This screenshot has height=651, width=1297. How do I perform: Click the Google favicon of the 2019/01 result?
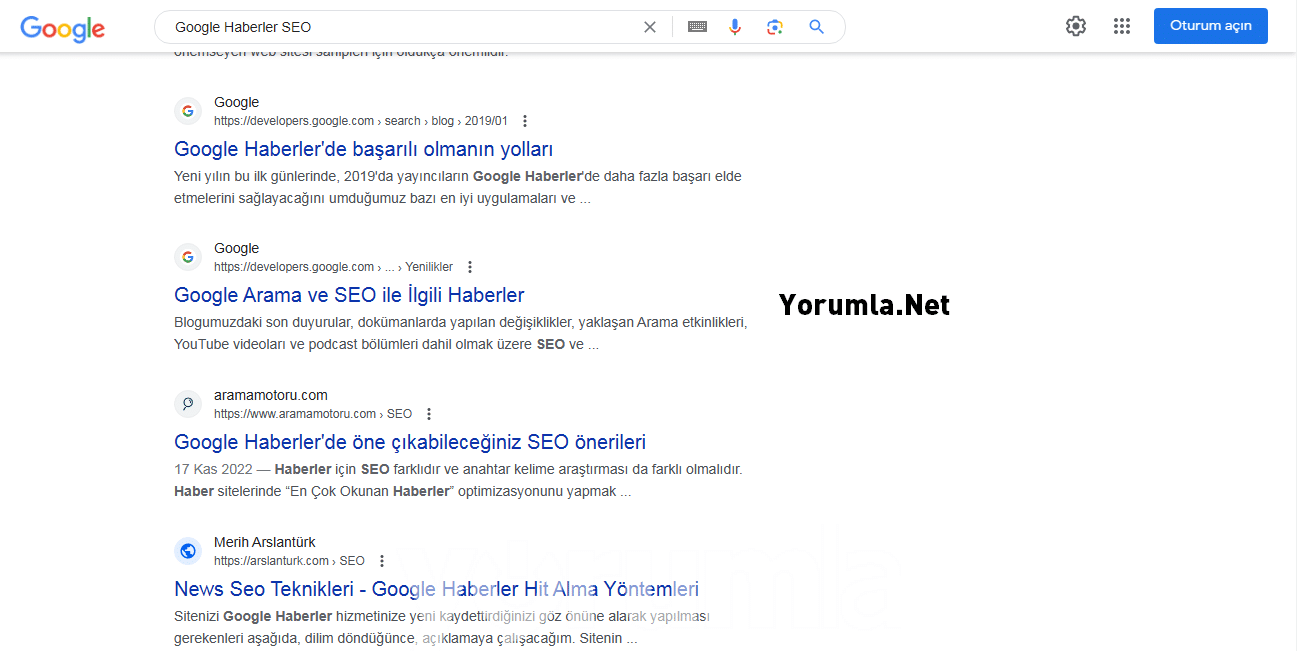click(188, 111)
